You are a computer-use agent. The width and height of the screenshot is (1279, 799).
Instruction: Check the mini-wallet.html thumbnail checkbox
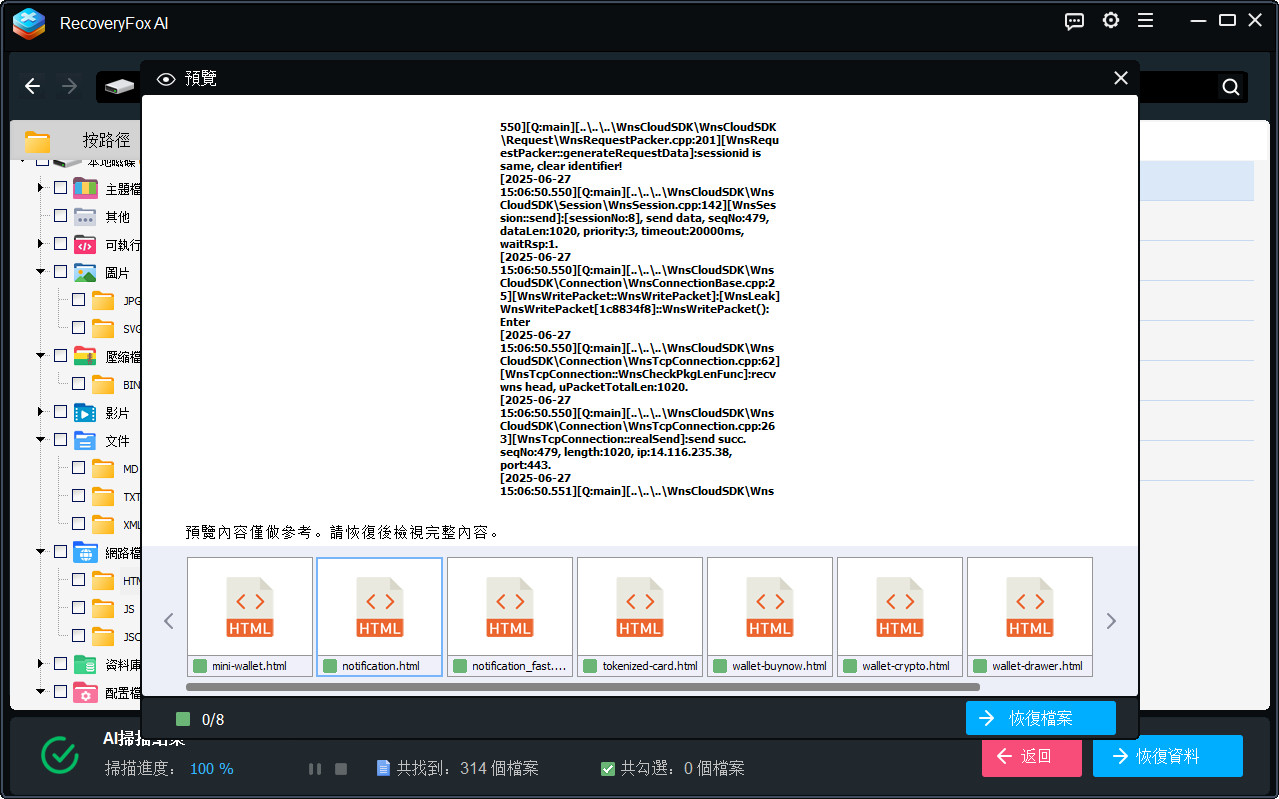click(x=199, y=666)
